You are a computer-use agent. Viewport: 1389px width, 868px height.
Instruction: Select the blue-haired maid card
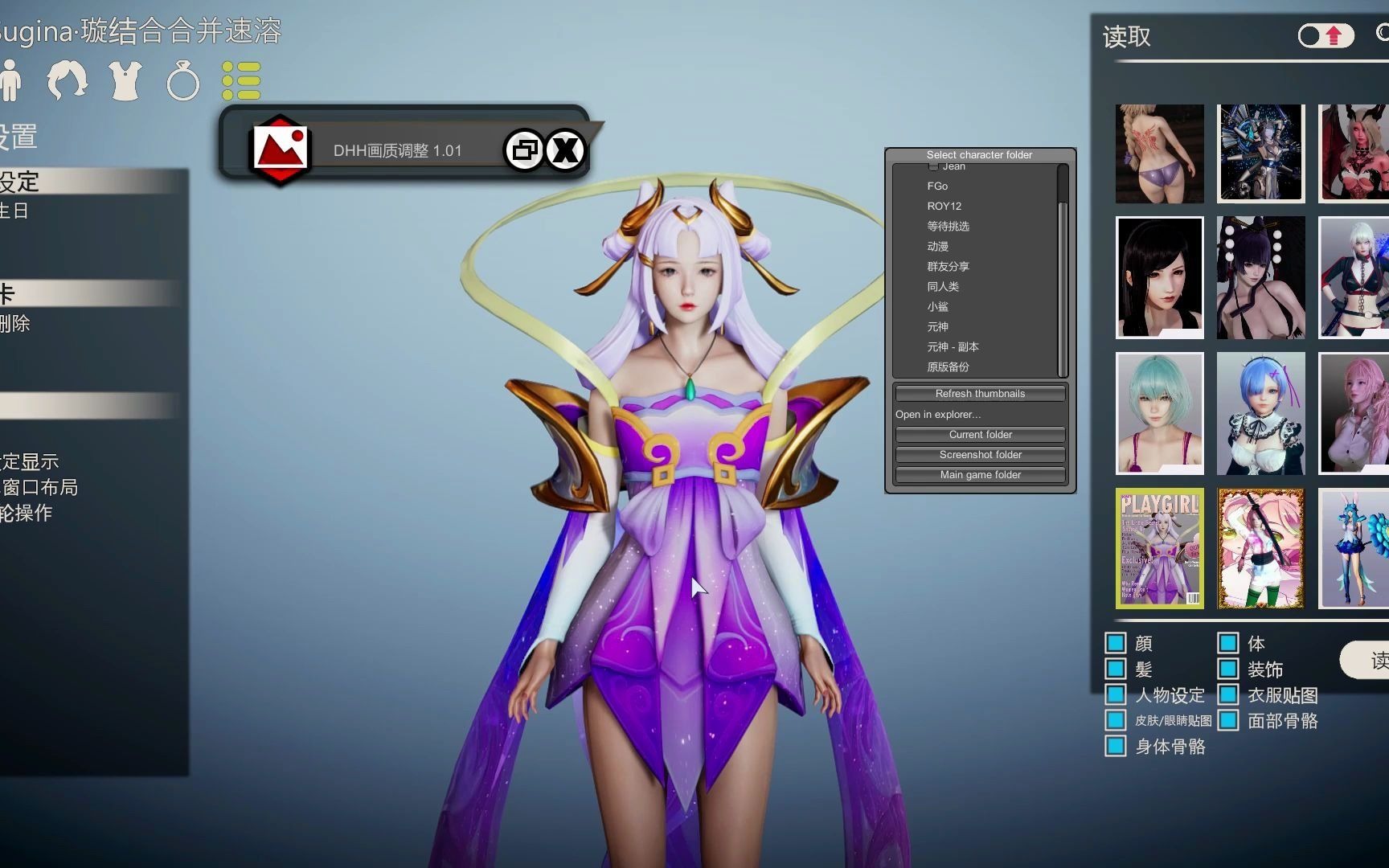[x=1260, y=413]
